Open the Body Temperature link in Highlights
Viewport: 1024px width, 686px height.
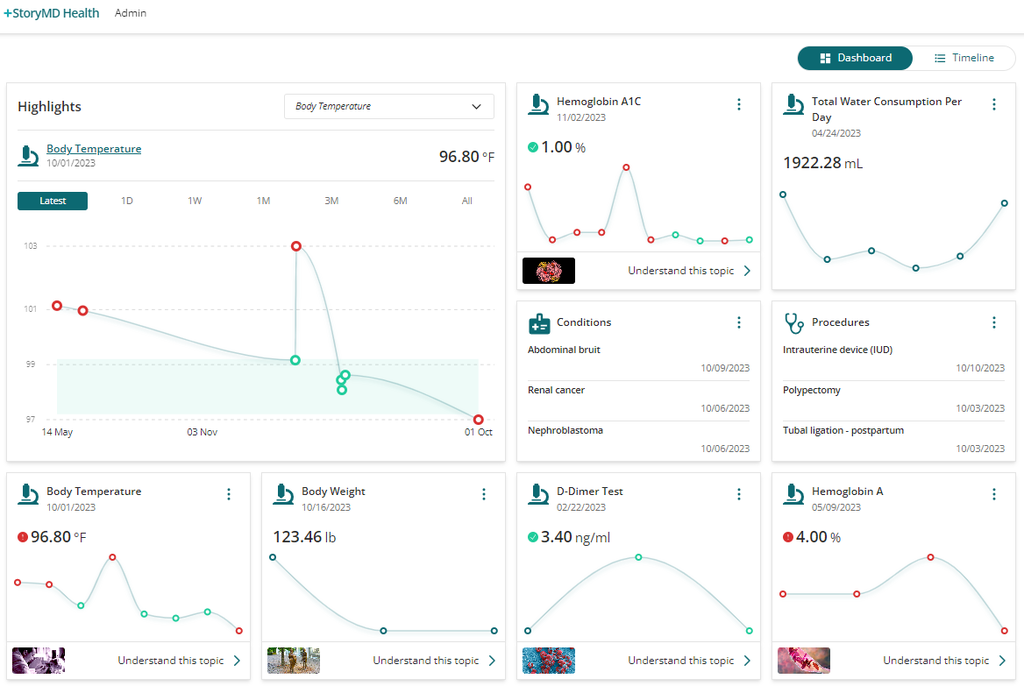pyautogui.click(x=94, y=149)
